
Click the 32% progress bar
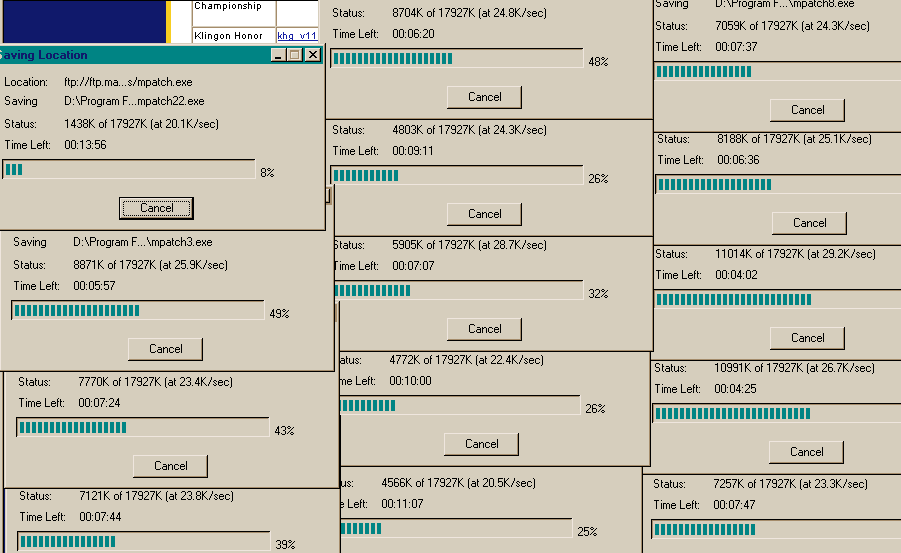(459, 290)
